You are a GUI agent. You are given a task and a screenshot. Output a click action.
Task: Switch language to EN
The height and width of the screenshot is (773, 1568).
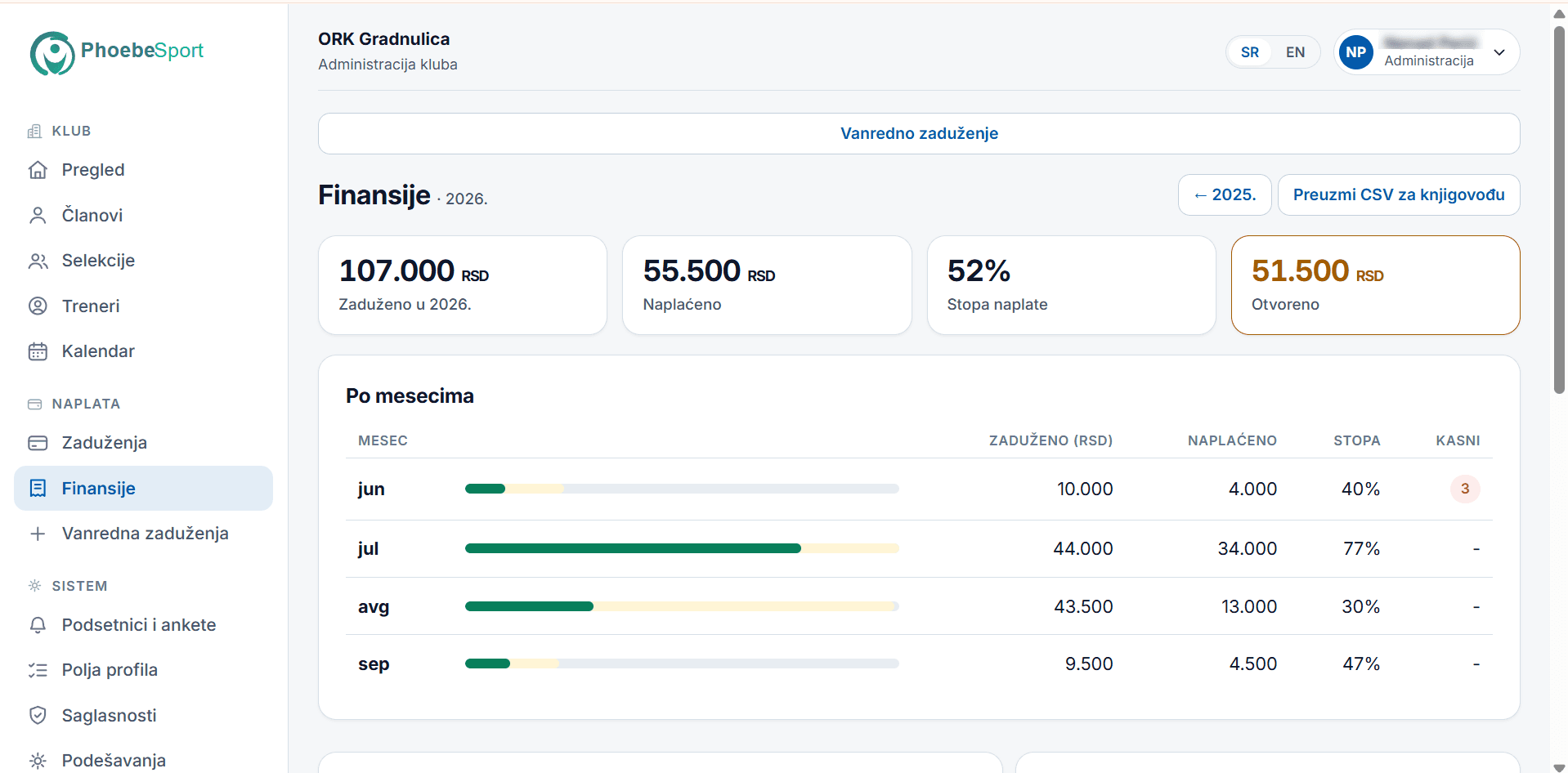tap(1295, 52)
